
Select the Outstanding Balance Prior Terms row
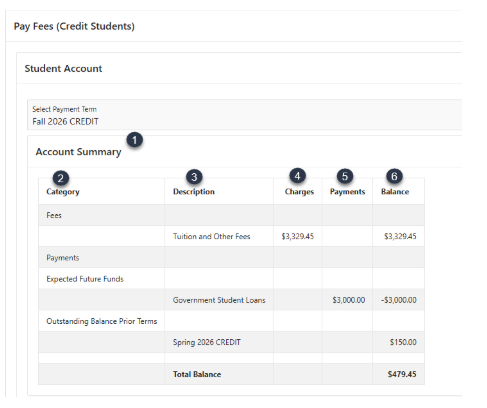pos(231,321)
